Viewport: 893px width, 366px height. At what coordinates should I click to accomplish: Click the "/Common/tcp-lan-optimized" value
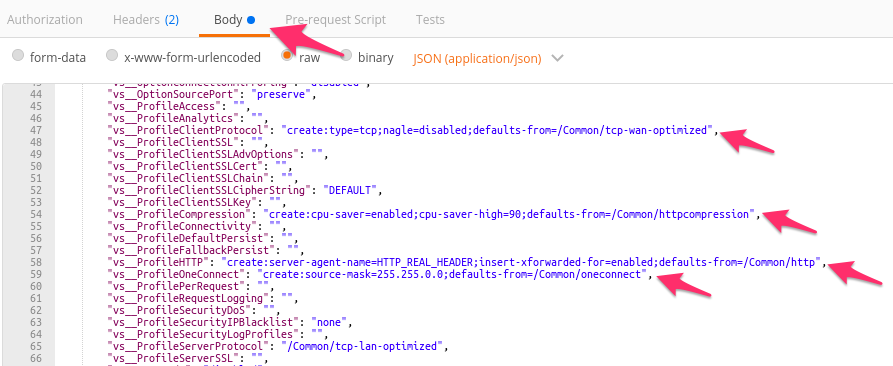(x=362, y=346)
